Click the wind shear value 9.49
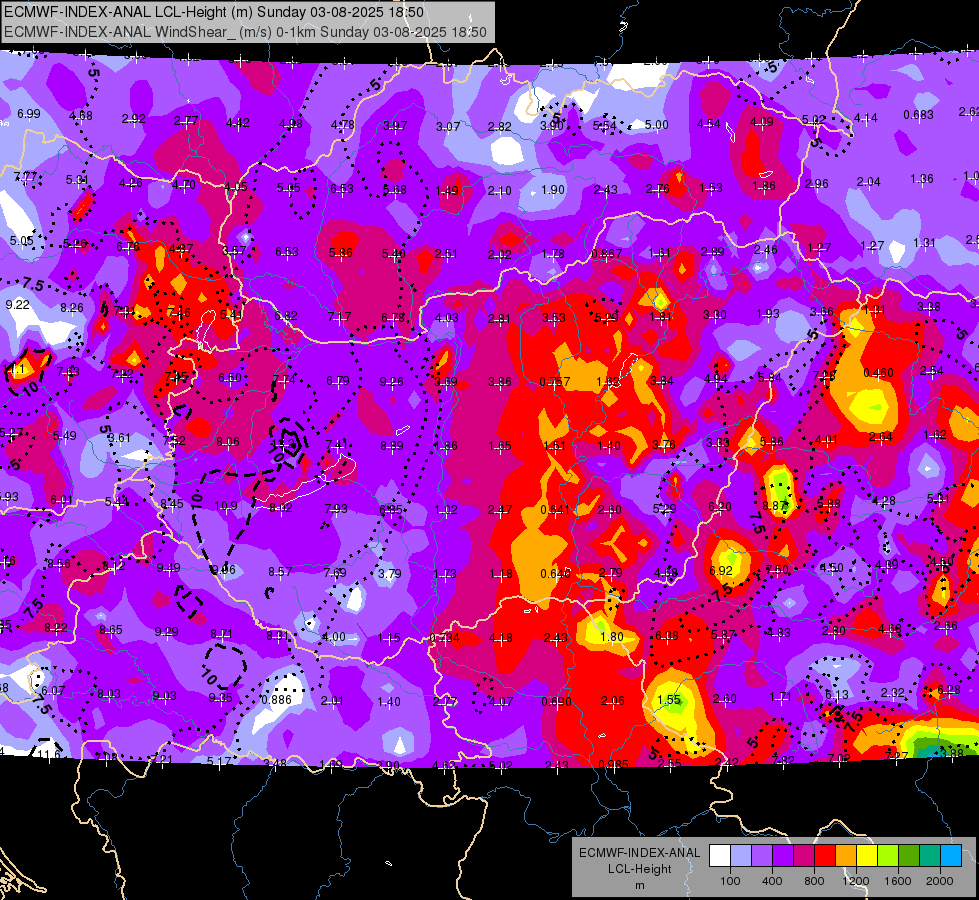This screenshot has width=979, height=900. [169, 568]
